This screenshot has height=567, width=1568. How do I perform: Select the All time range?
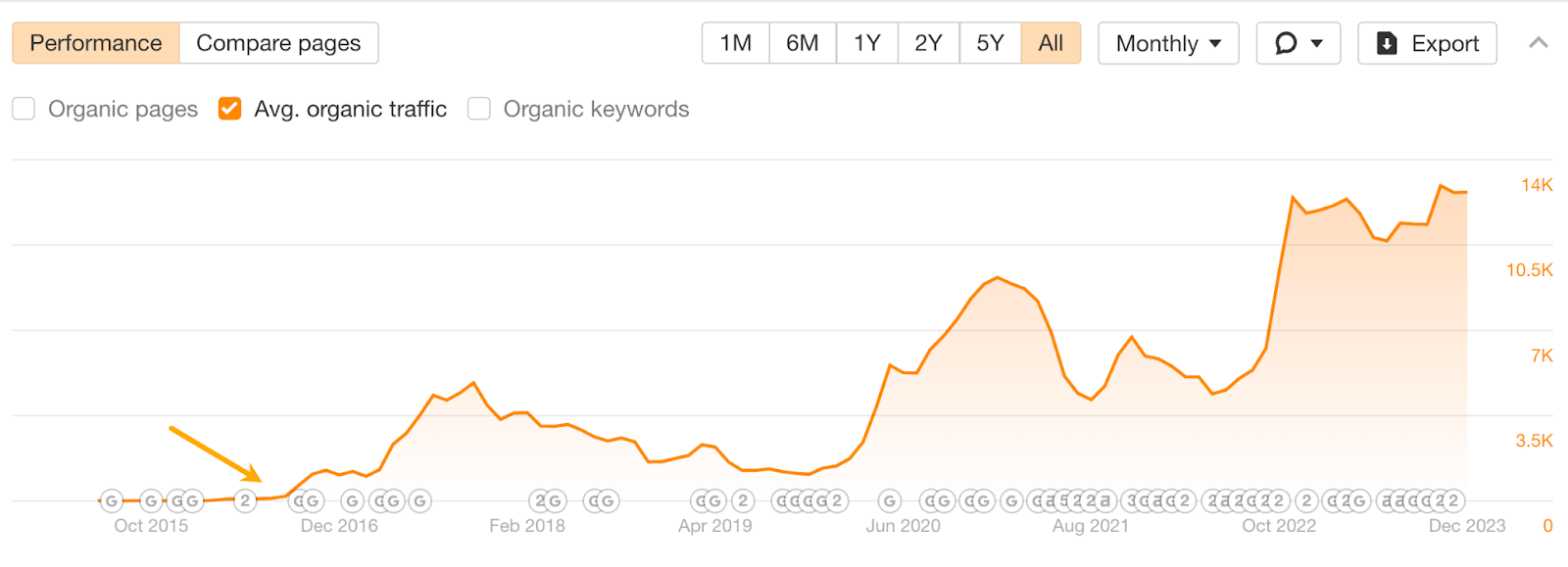[1050, 43]
